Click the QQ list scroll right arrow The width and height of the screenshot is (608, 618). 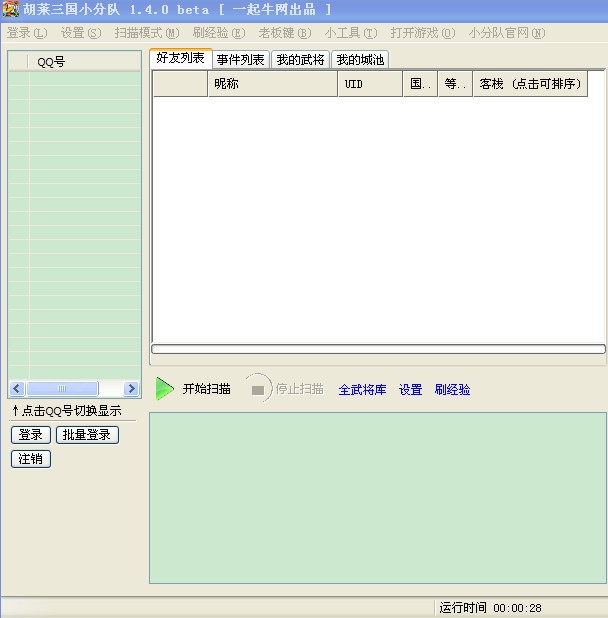point(132,389)
